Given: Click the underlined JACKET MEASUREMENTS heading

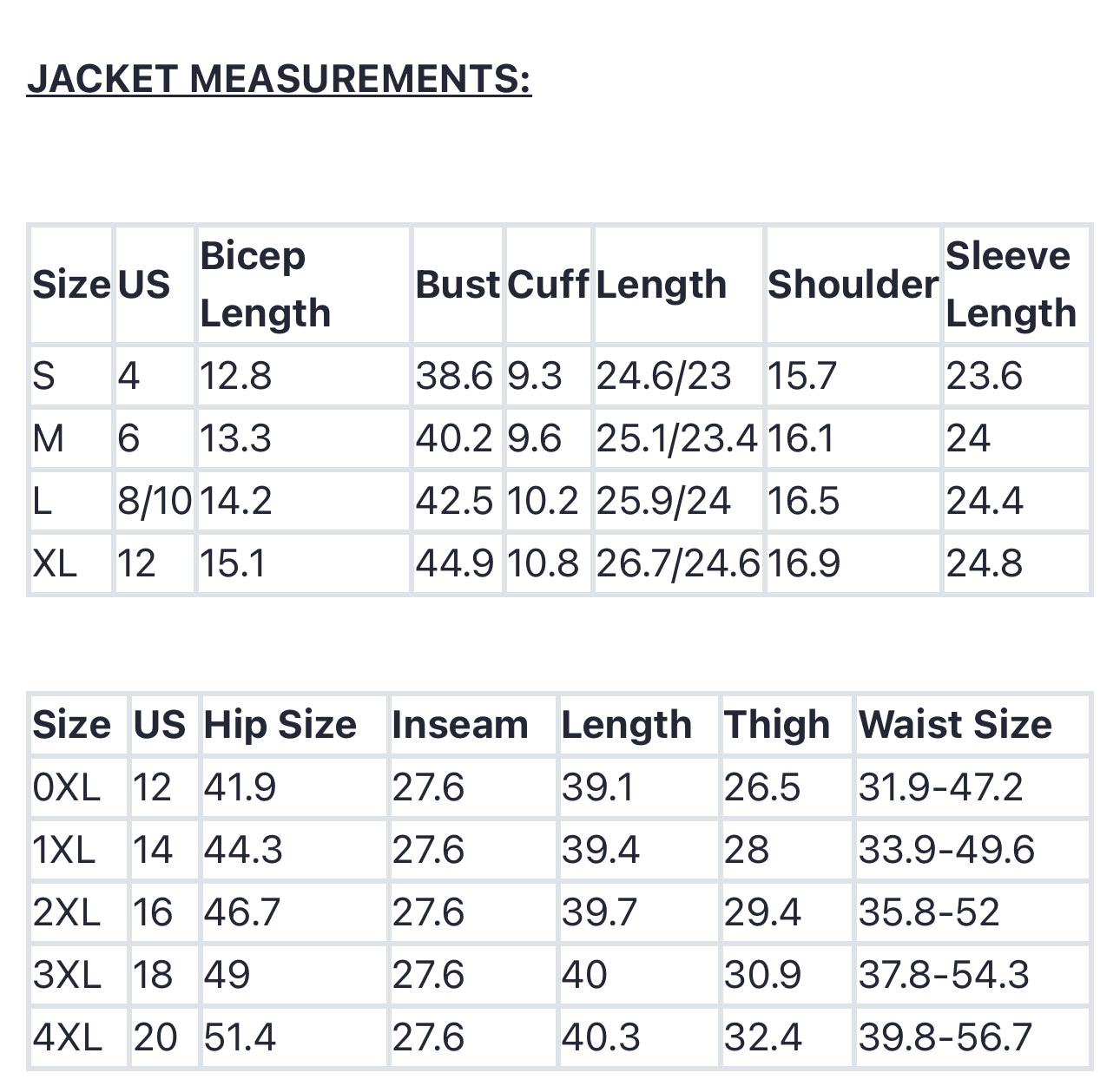Looking at the screenshot, I should (279, 79).
